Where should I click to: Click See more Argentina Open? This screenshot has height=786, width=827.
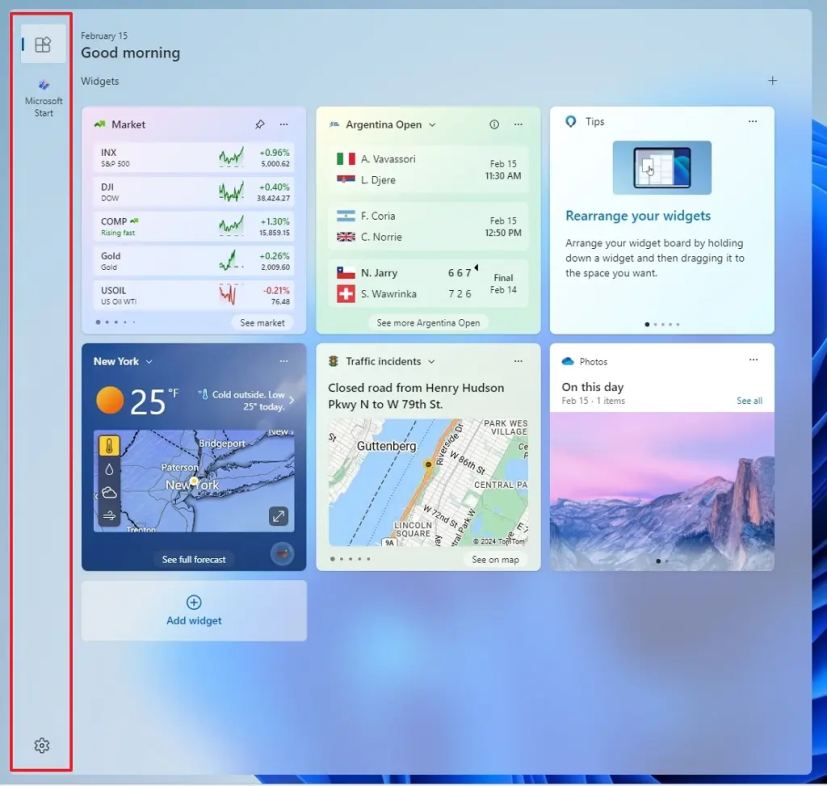427,323
